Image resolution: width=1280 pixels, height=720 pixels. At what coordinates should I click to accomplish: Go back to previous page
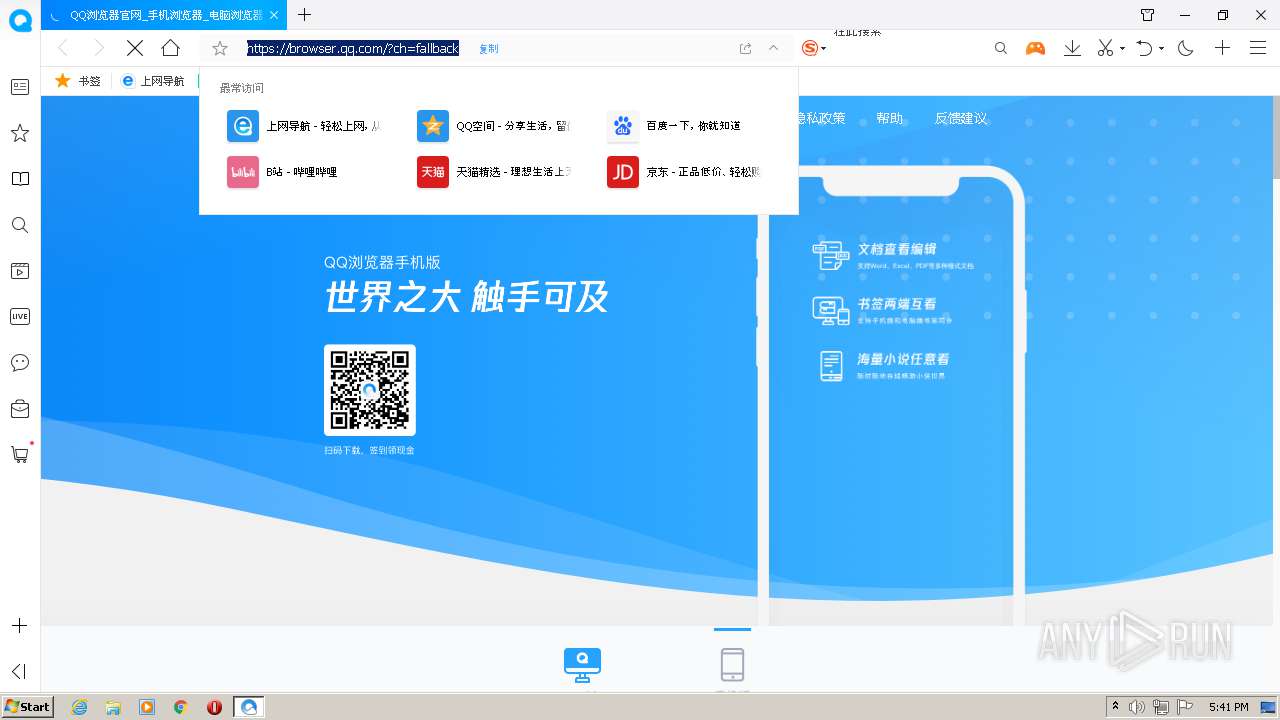click(63, 48)
